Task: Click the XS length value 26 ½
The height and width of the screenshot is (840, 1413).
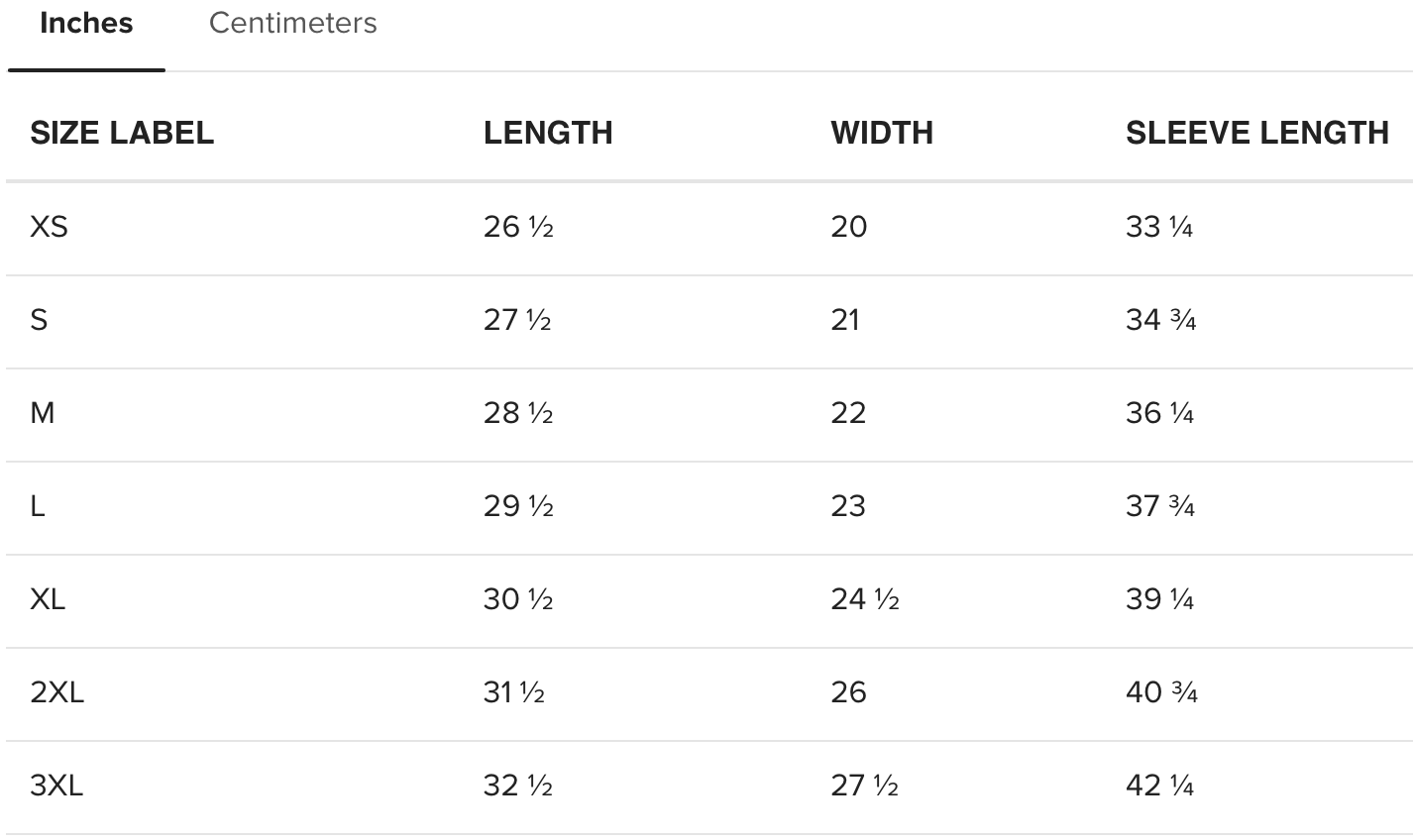Action: [x=517, y=227]
